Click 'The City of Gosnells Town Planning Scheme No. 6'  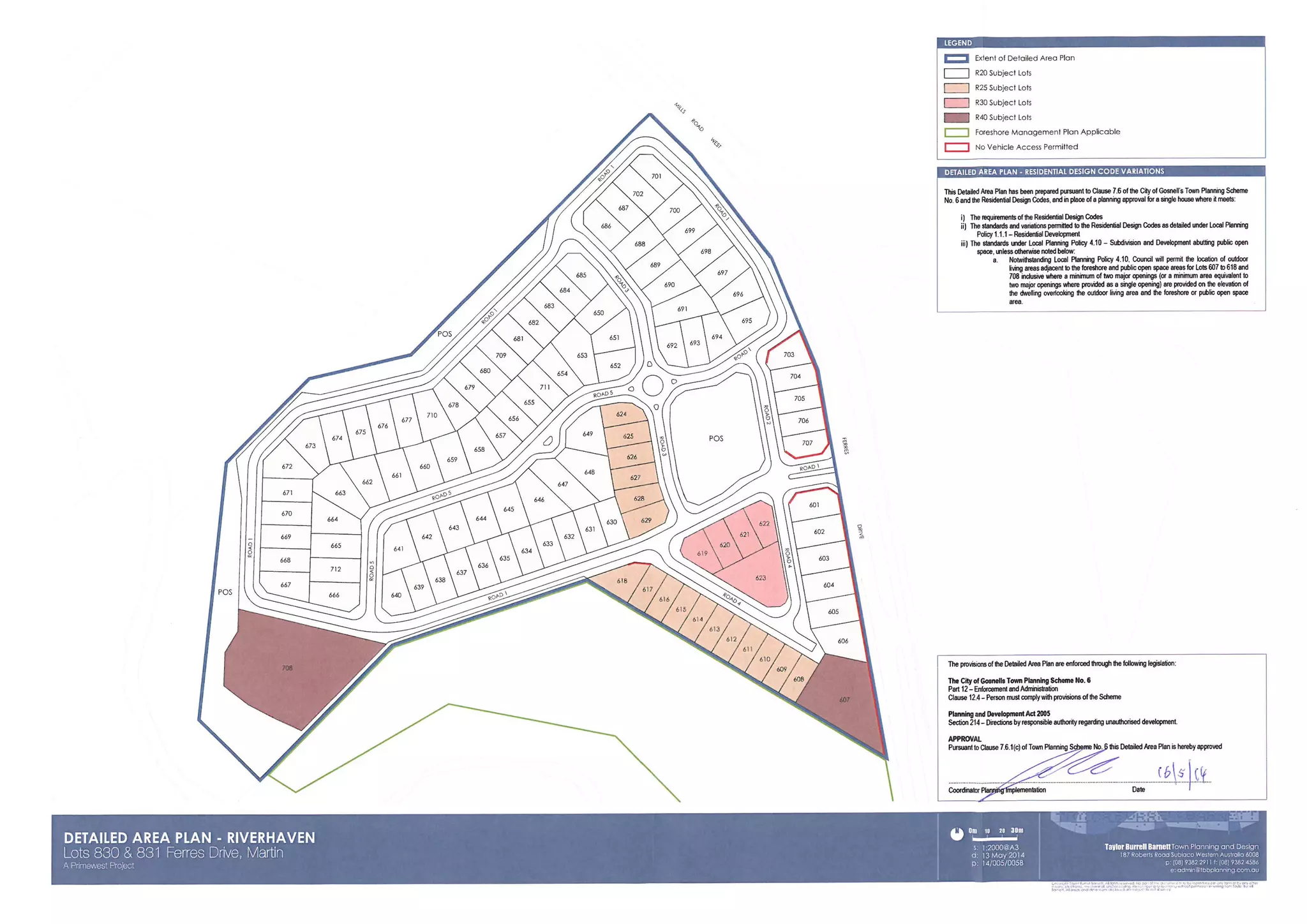click(1019, 681)
